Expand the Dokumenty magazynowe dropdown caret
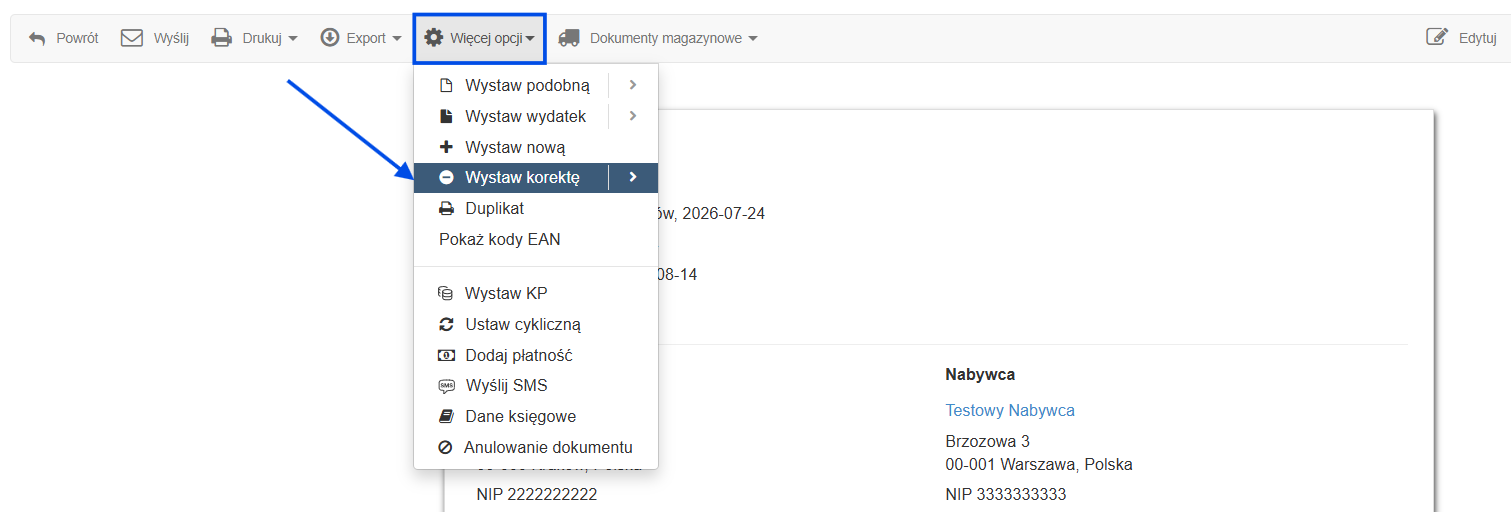 pos(753,39)
